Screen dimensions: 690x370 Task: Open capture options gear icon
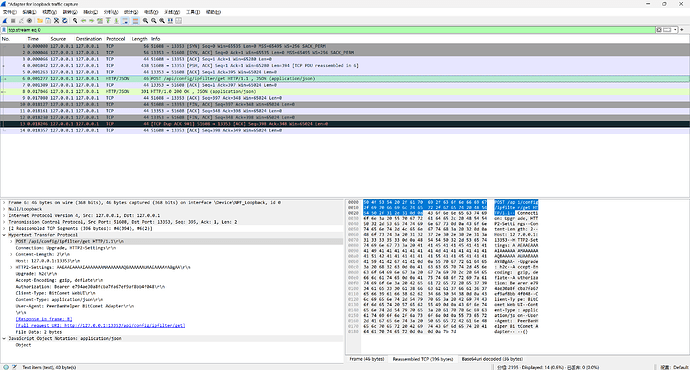[x=29, y=21]
